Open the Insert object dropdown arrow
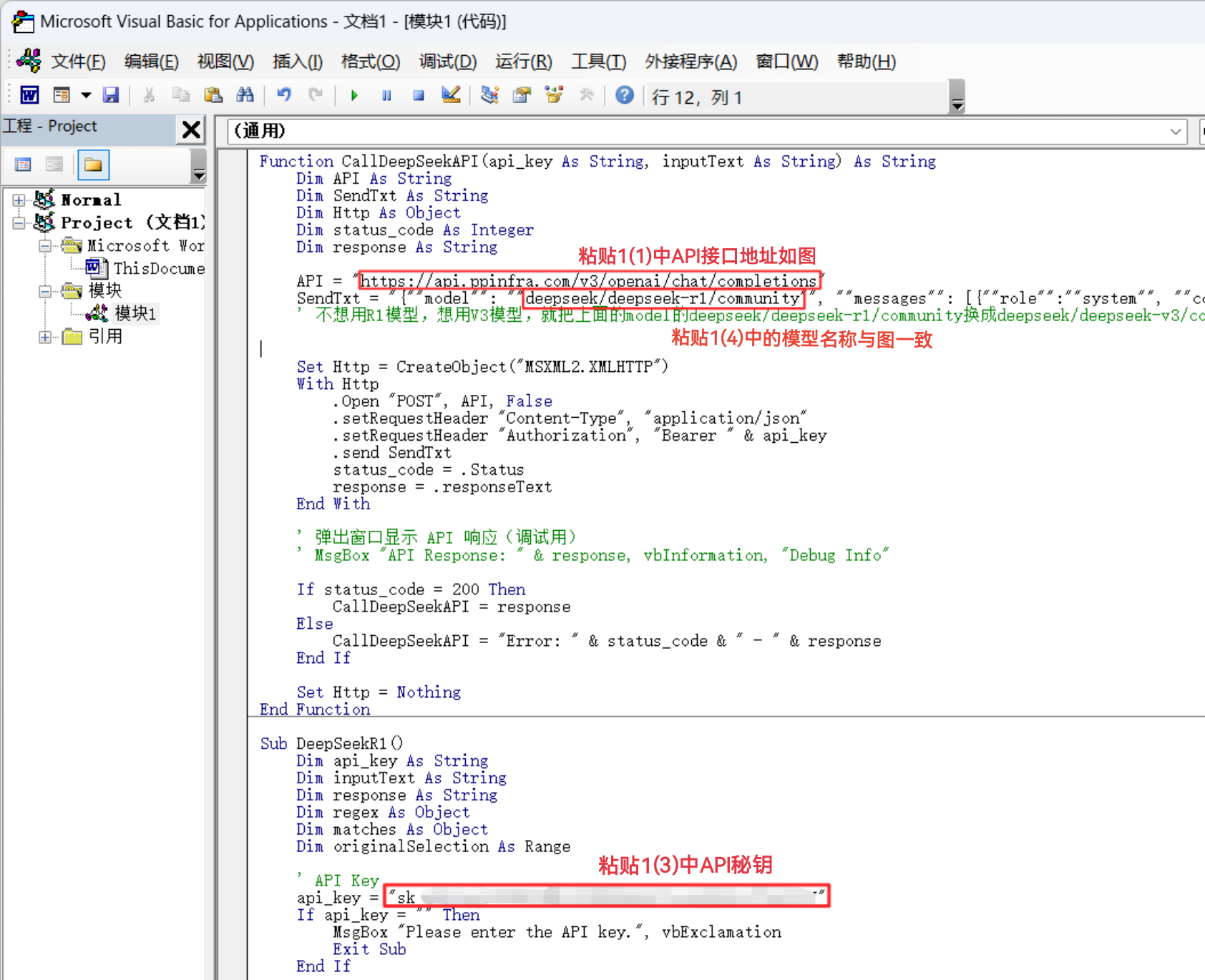This screenshot has width=1205, height=980. point(86,95)
